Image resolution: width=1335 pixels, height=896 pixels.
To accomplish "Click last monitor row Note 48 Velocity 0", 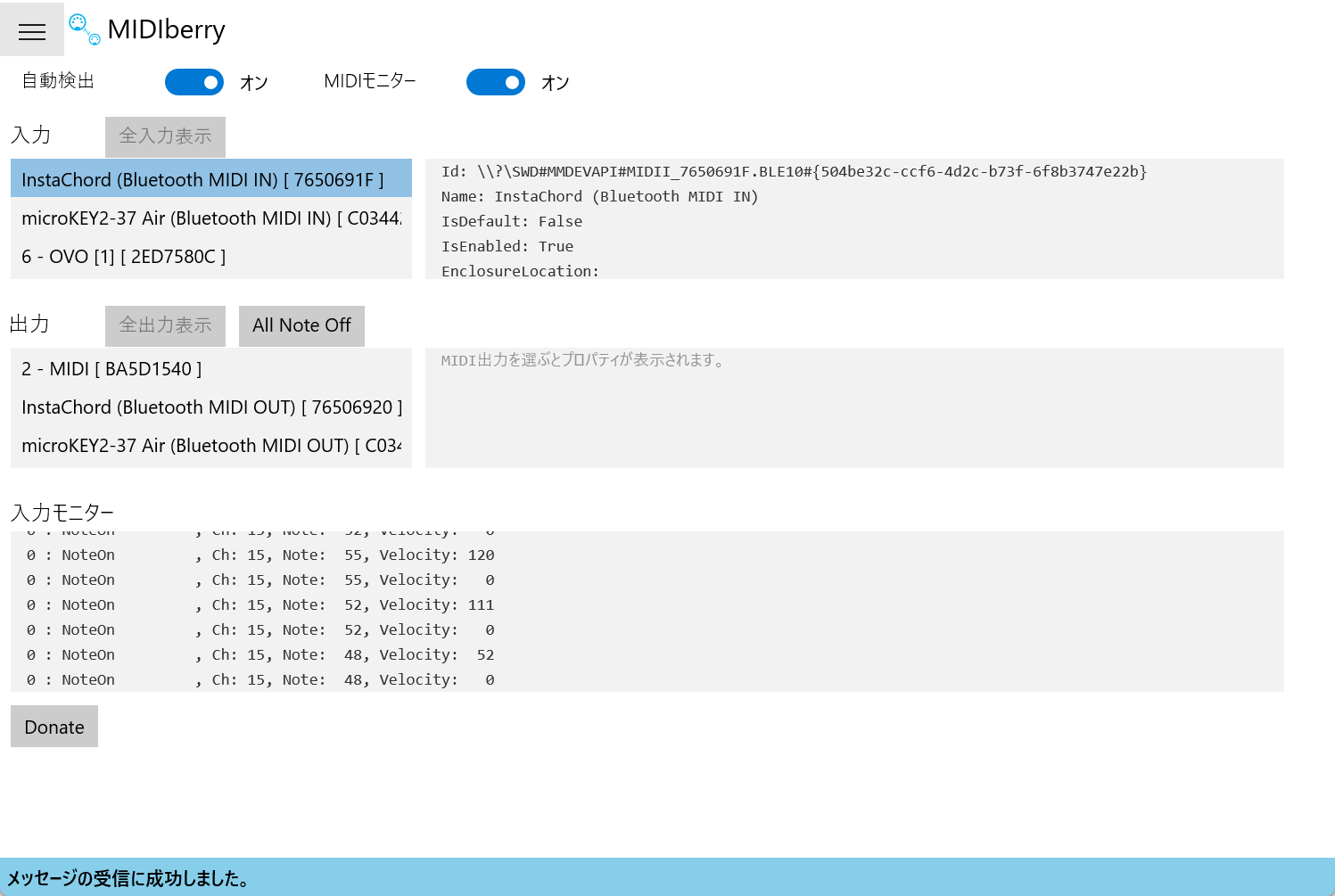I will pyautogui.click(x=260, y=679).
